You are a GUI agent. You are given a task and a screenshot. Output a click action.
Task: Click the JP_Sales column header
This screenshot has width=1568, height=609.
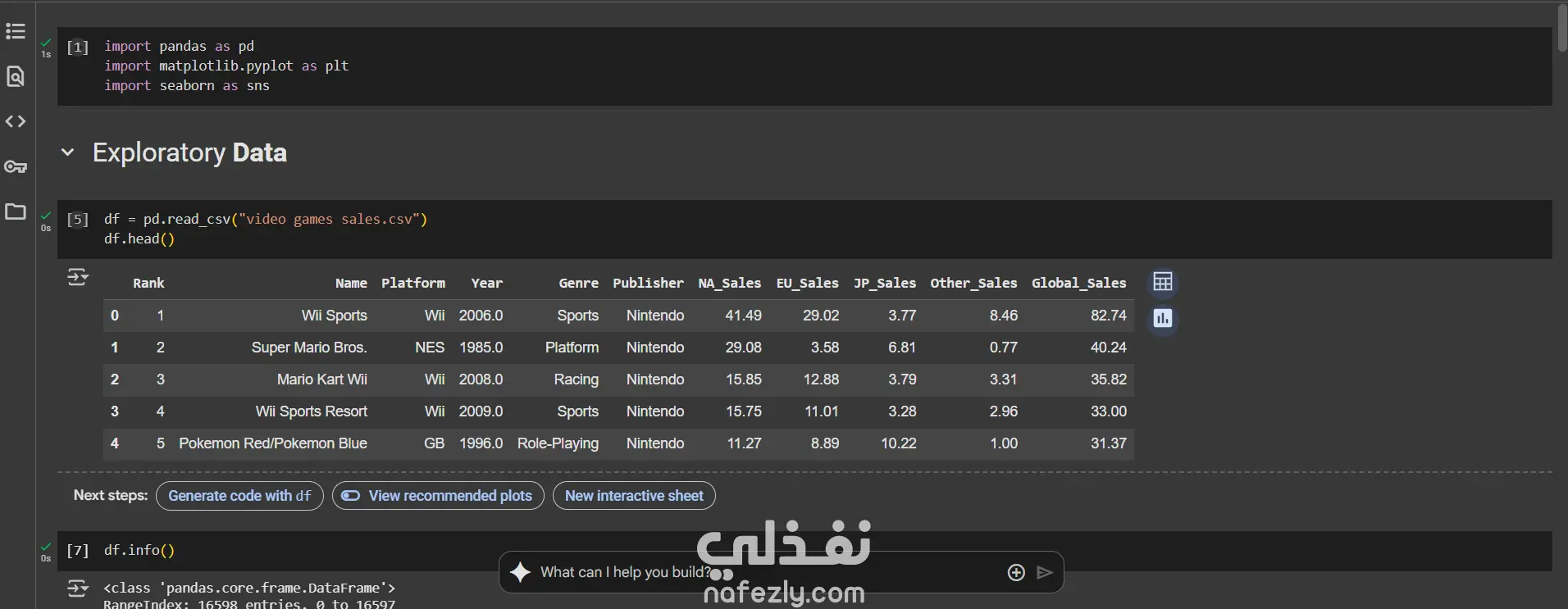pyautogui.click(x=885, y=283)
